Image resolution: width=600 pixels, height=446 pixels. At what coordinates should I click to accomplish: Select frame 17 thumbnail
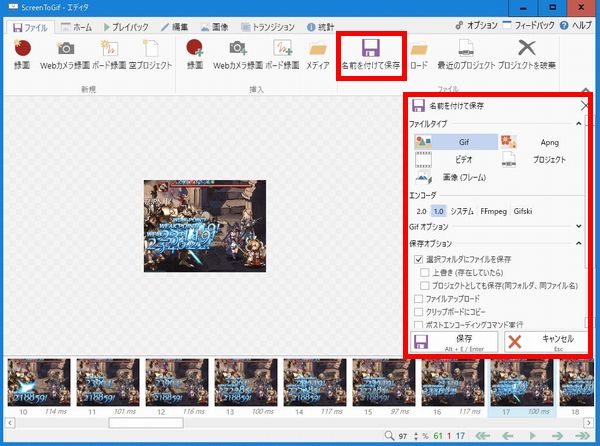(x=522, y=383)
